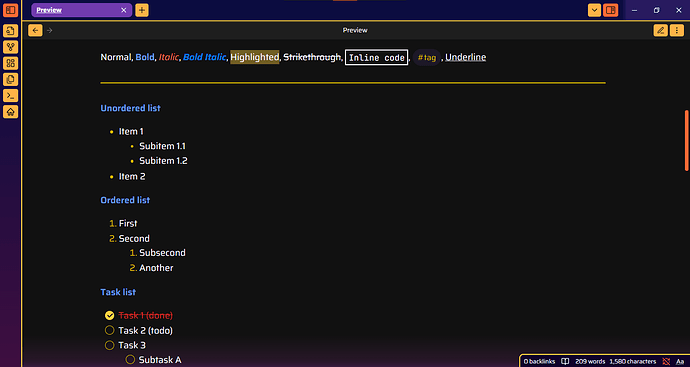Viewport: 690px width, 367px height.
Task: Uncheck the completed Task 1 (done) checkbox
Action: [110, 316]
